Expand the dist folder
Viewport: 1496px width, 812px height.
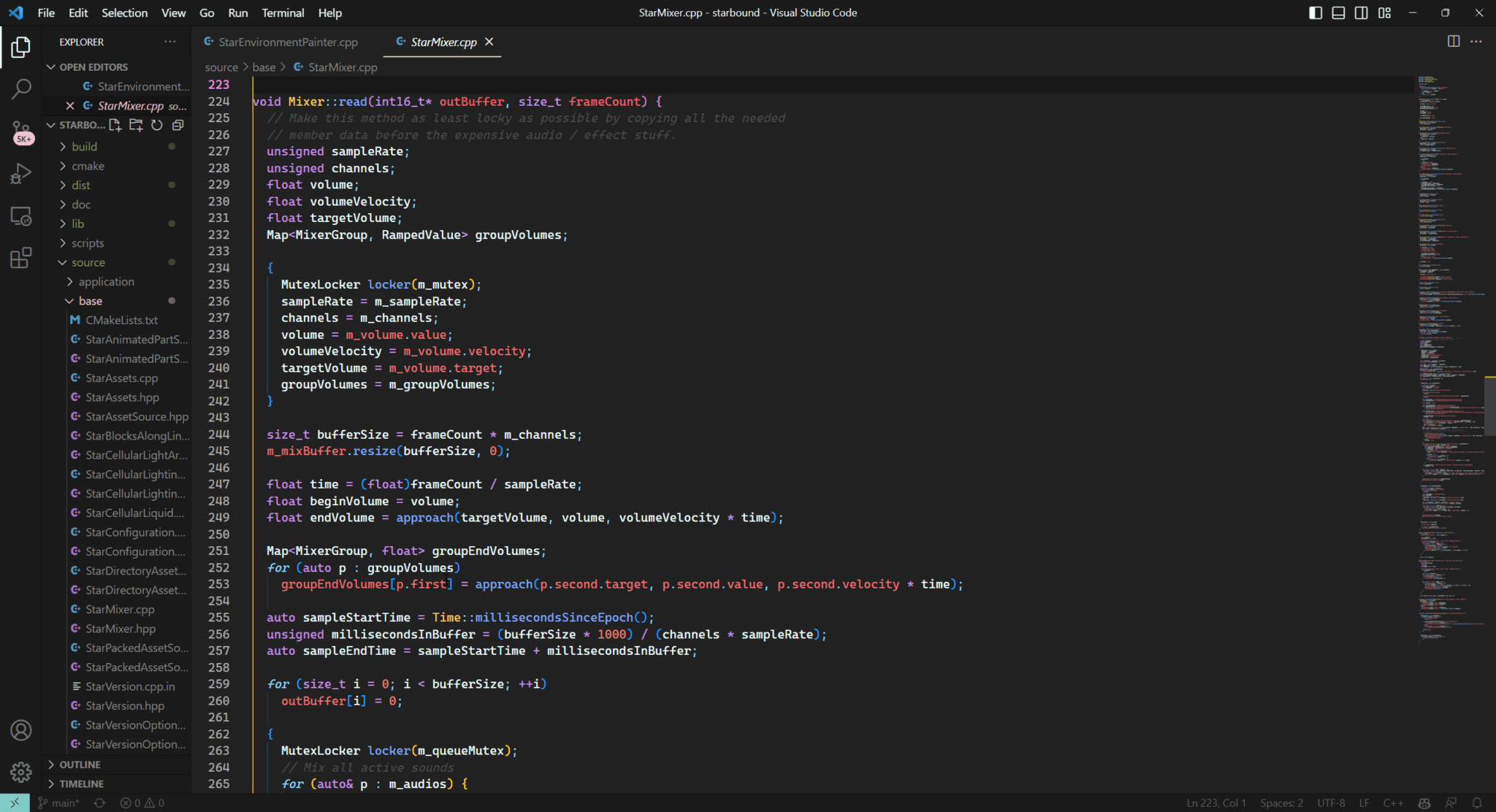point(117,185)
